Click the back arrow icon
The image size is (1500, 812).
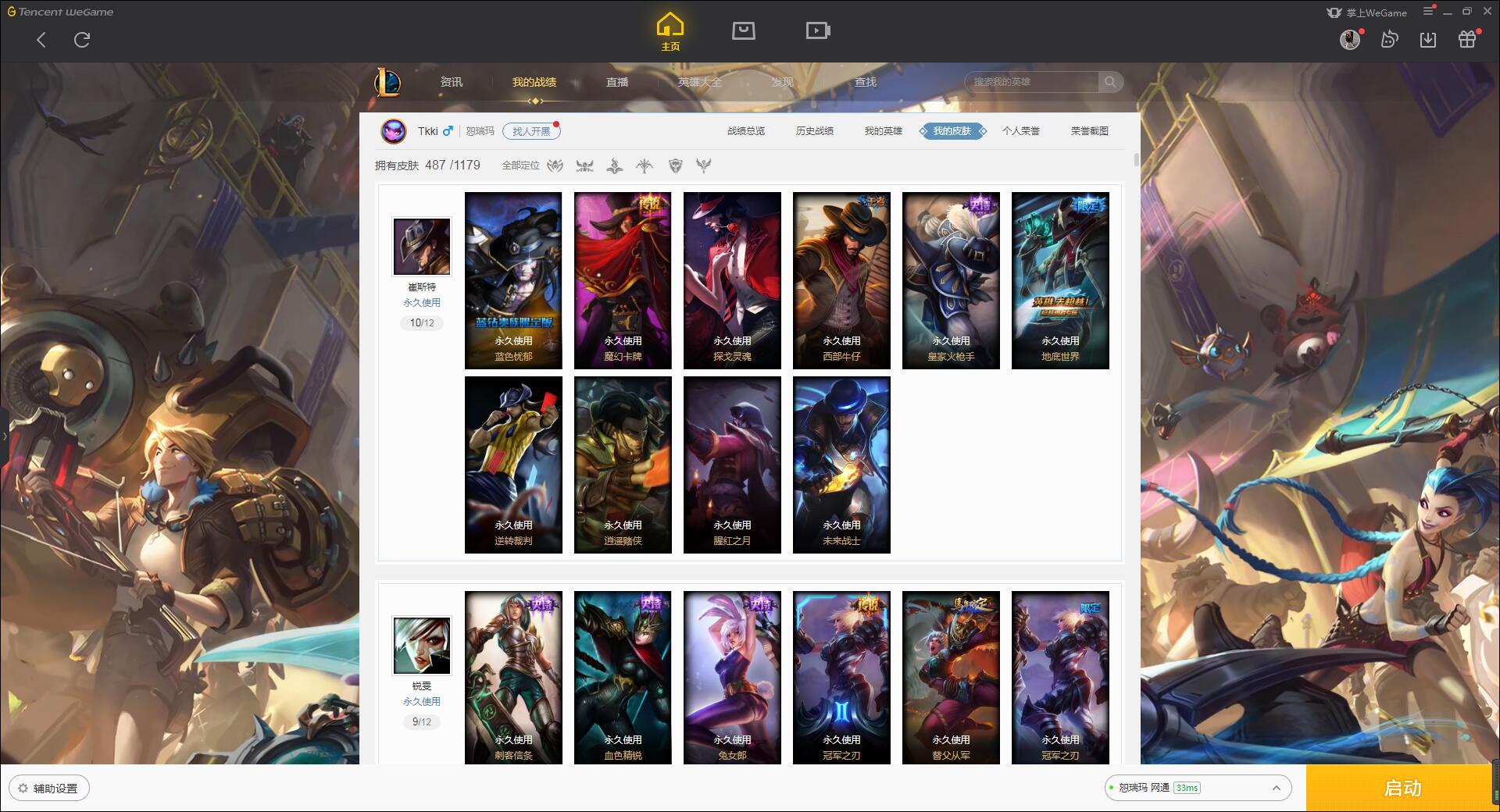[41, 40]
